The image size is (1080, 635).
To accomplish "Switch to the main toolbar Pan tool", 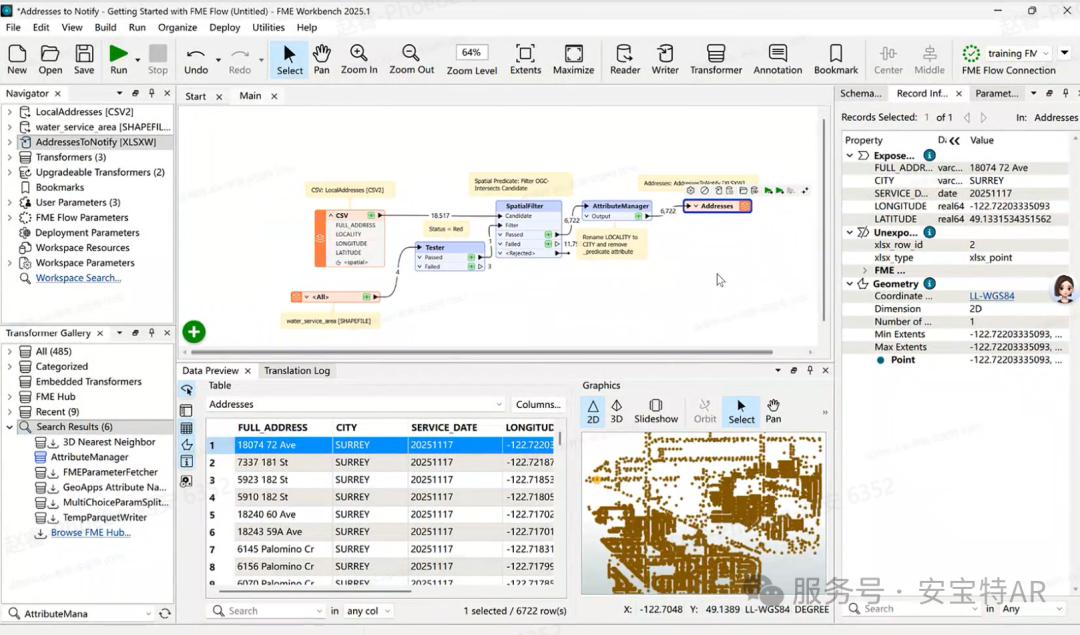I will 322,59.
